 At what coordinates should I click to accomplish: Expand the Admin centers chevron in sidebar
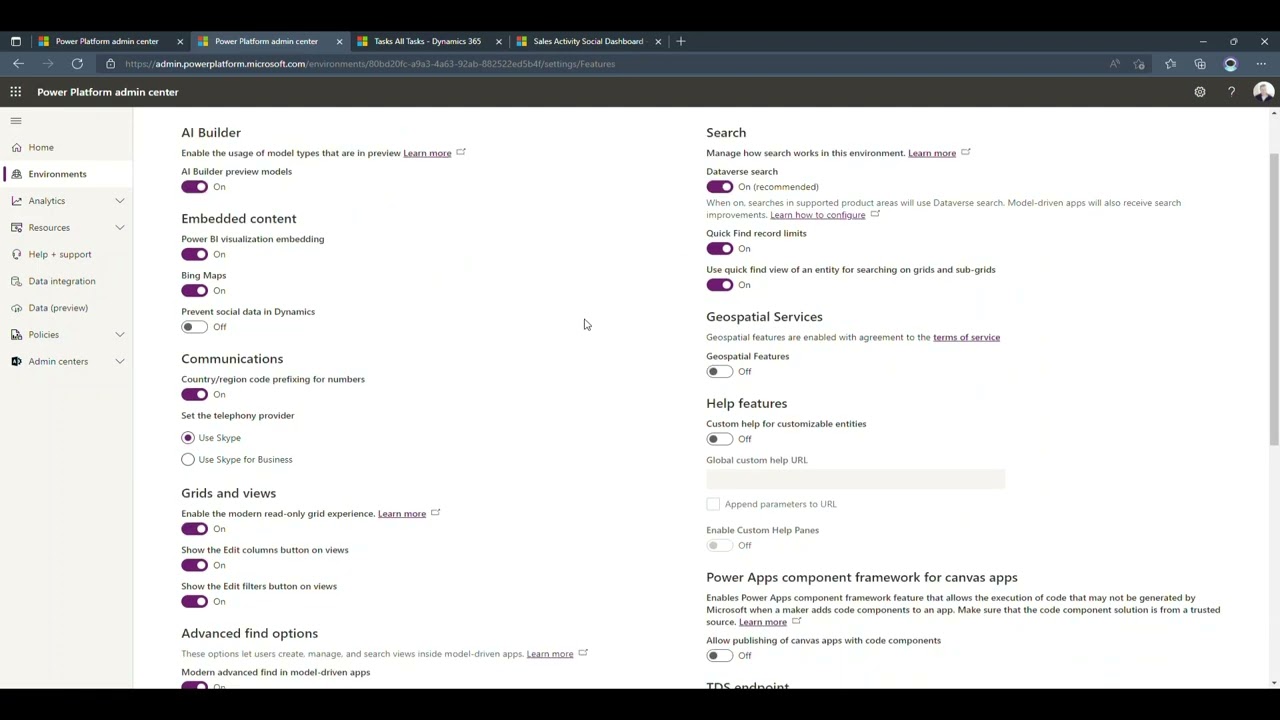pyautogui.click(x=120, y=361)
